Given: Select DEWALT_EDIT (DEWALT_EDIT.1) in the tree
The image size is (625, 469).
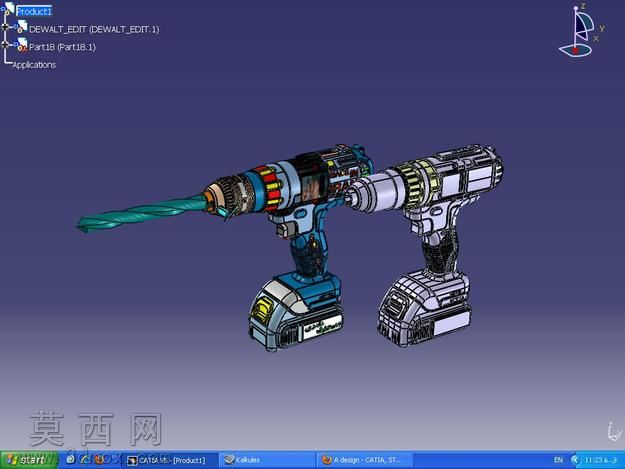Looking at the screenshot, I should pos(94,29).
